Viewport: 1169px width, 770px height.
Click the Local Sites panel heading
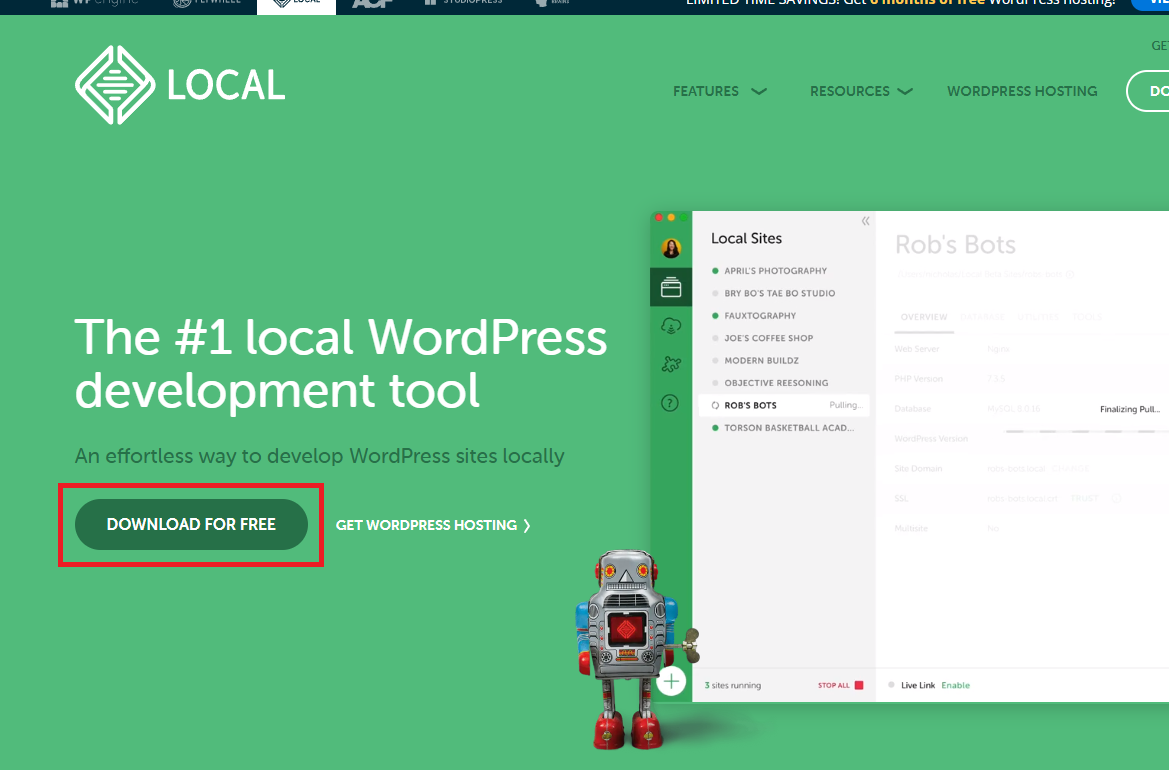tap(746, 239)
